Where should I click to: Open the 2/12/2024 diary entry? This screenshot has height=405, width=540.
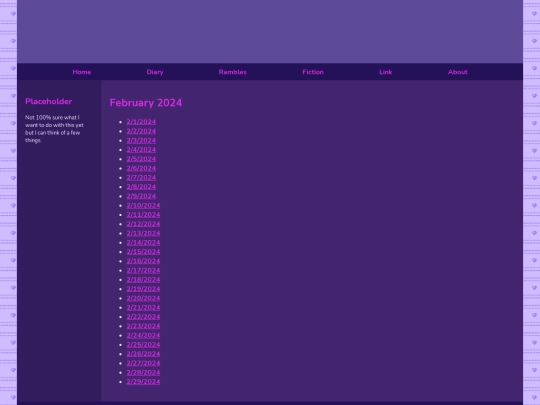point(143,224)
